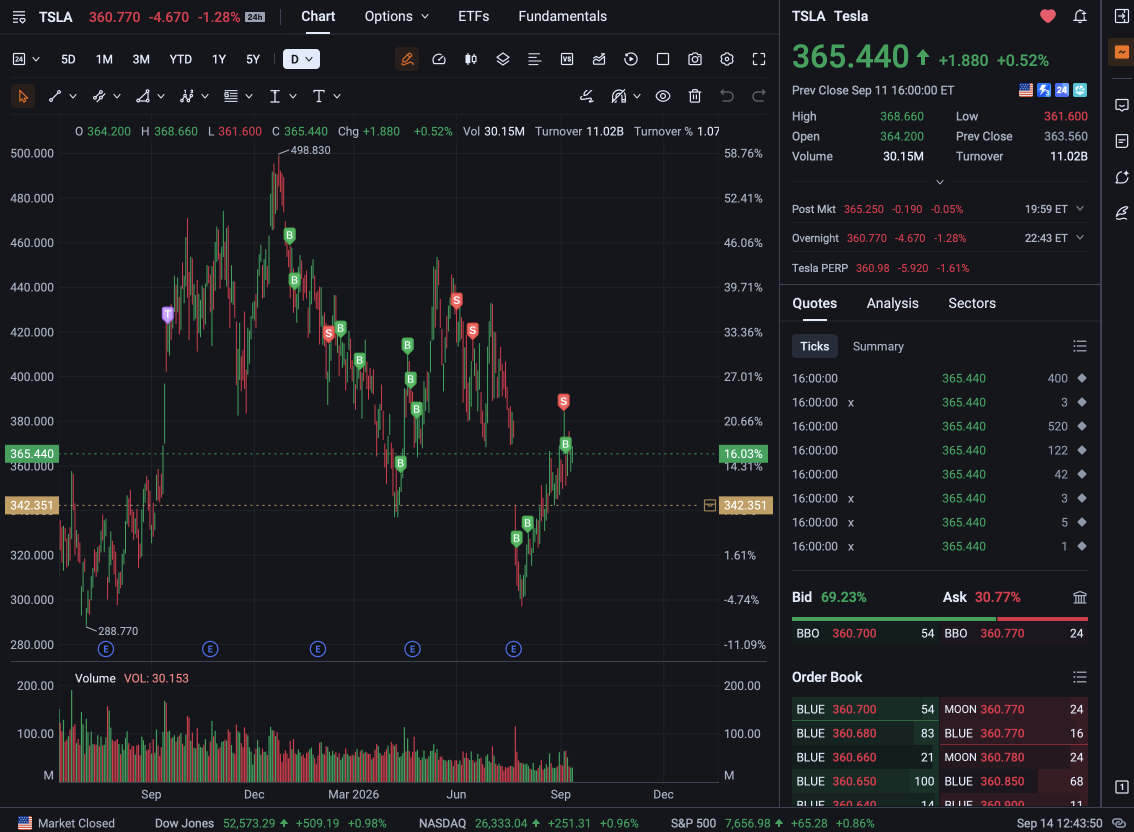Open the top-left list menu icon
This screenshot has width=1134, height=832.
[20, 17]
